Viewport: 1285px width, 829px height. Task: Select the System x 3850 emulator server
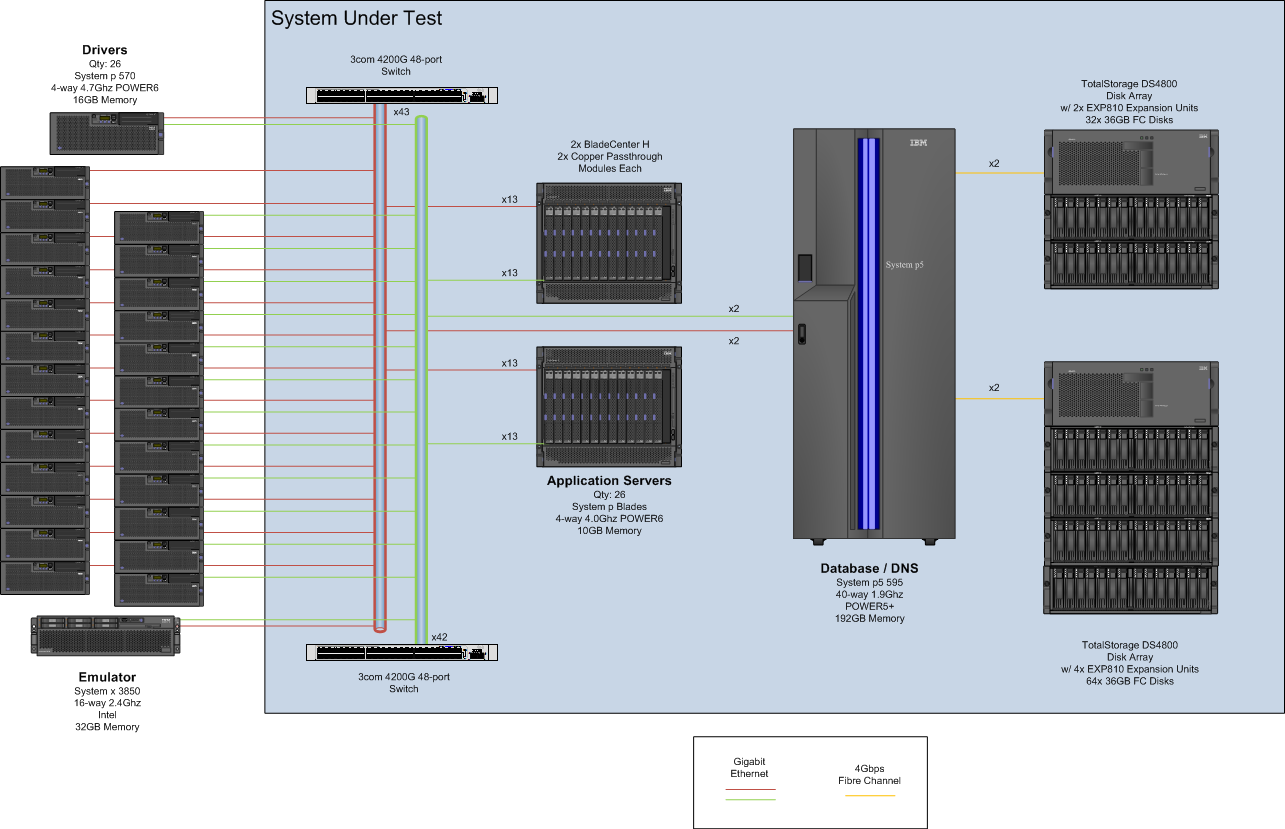106,635
